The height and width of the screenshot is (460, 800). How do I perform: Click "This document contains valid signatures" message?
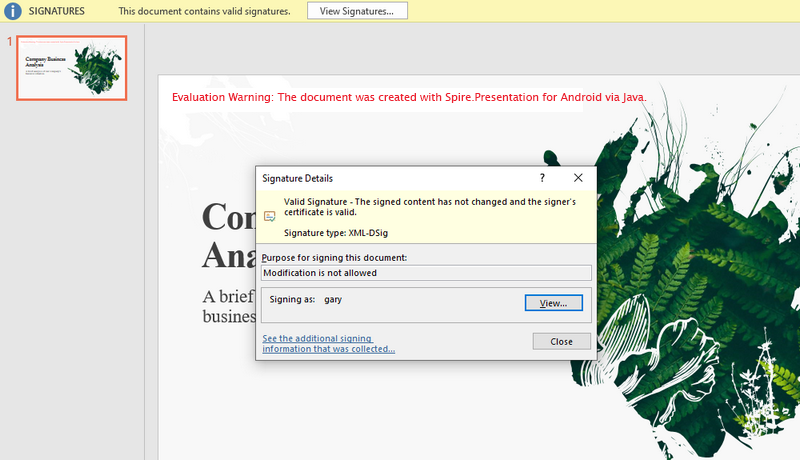click(x=204, y=11)
